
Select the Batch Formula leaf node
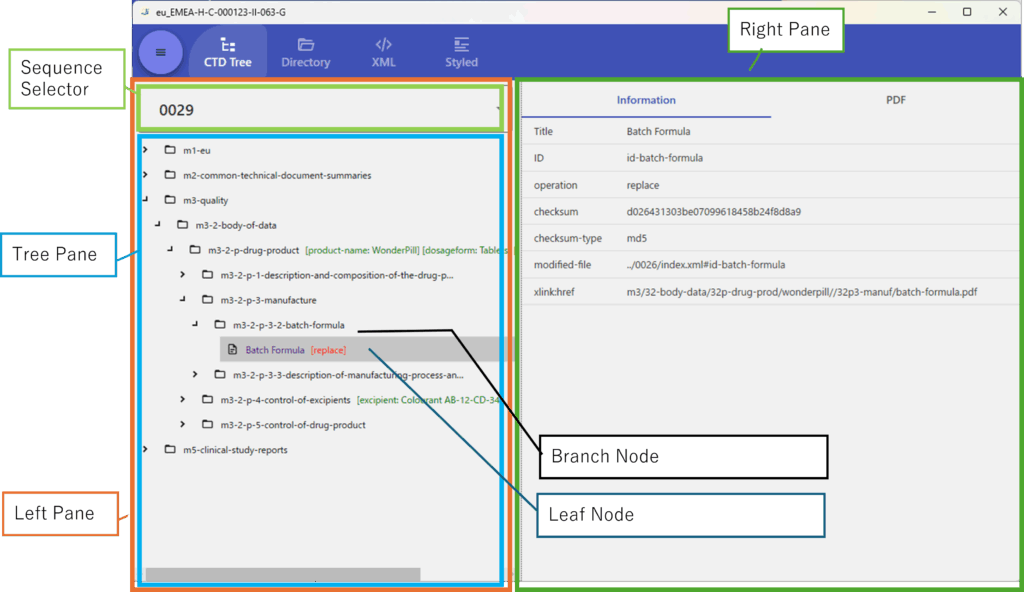pyautogui.click(x=275, y=350)
